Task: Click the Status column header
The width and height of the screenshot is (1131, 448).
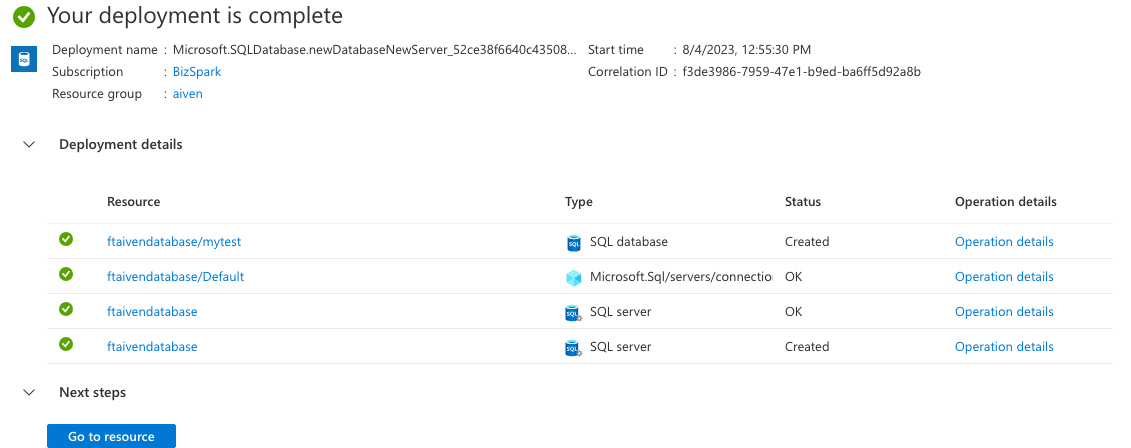Action: (x=803, y=201)
